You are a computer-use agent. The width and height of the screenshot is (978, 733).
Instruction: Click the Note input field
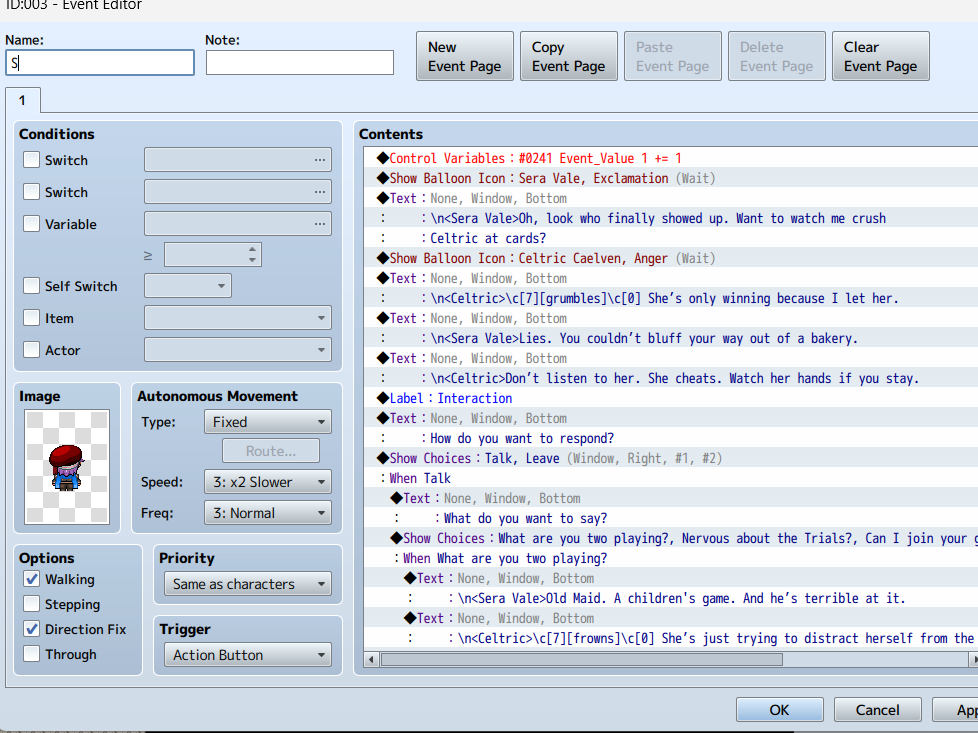300,63
